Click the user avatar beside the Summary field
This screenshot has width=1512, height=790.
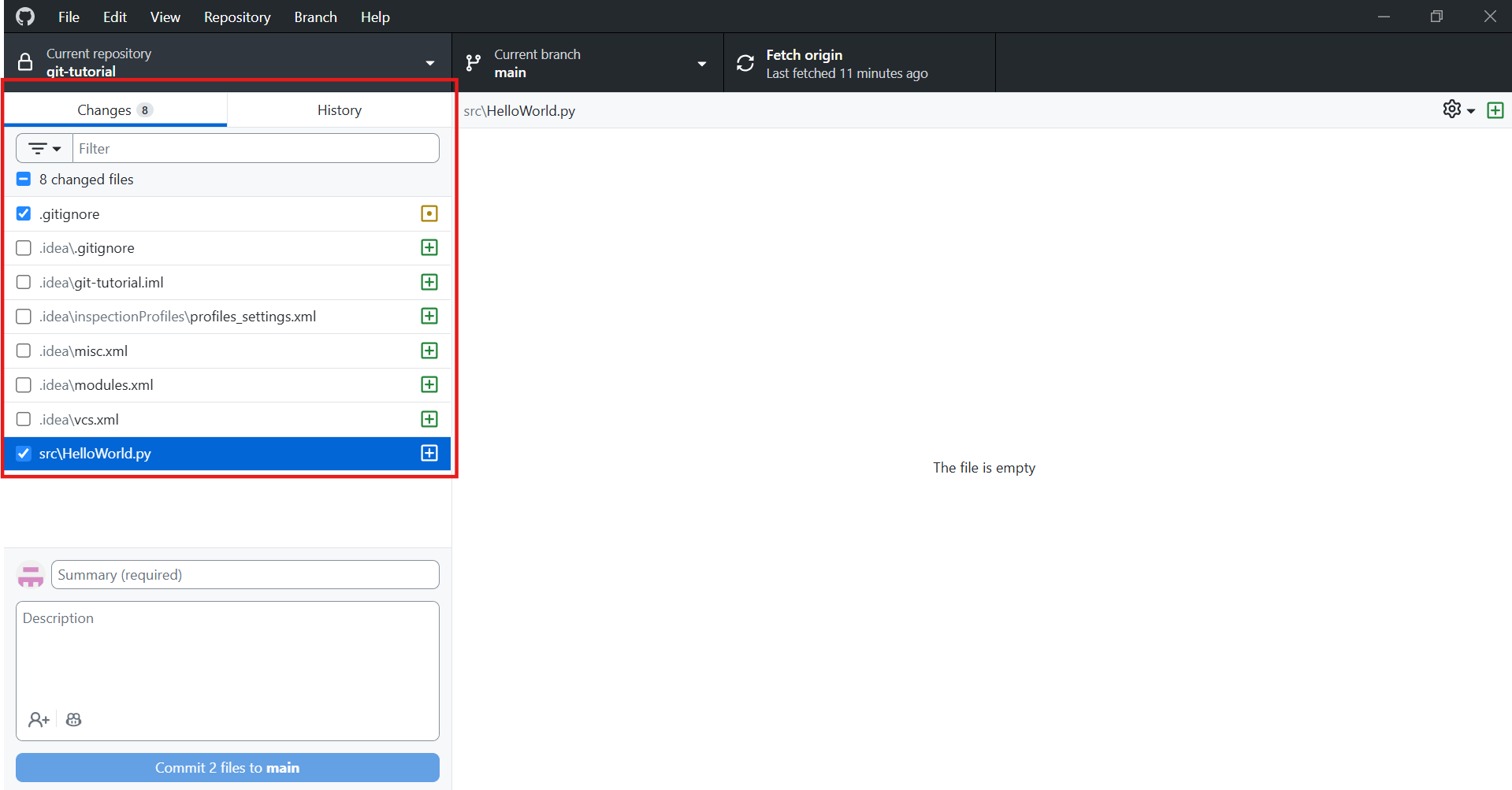coord(31,576)
